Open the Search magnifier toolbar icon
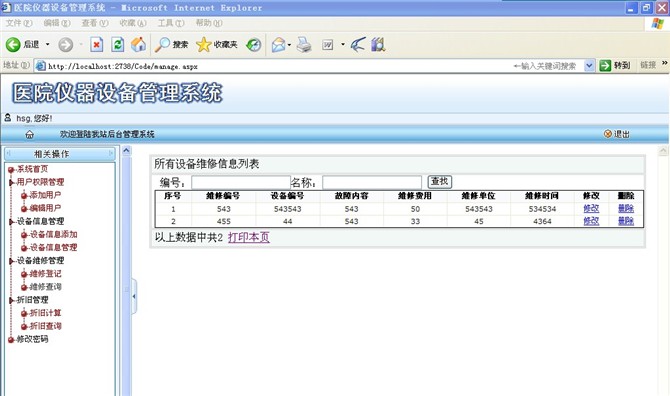Screen dimensions: 670x396 pyautogui.click(x=162, y=44)
